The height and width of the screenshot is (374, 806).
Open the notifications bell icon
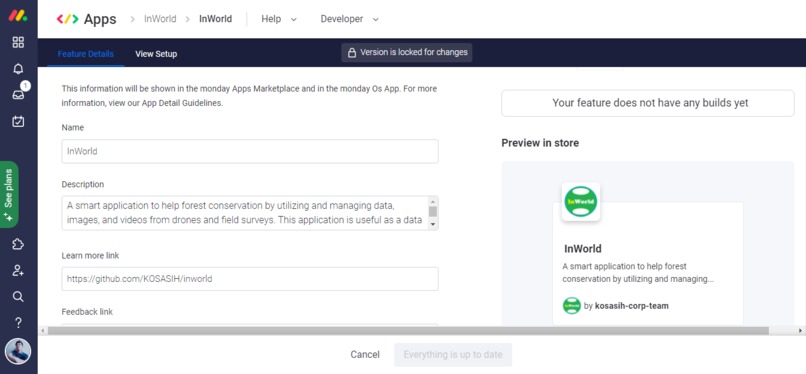(18, 69)
